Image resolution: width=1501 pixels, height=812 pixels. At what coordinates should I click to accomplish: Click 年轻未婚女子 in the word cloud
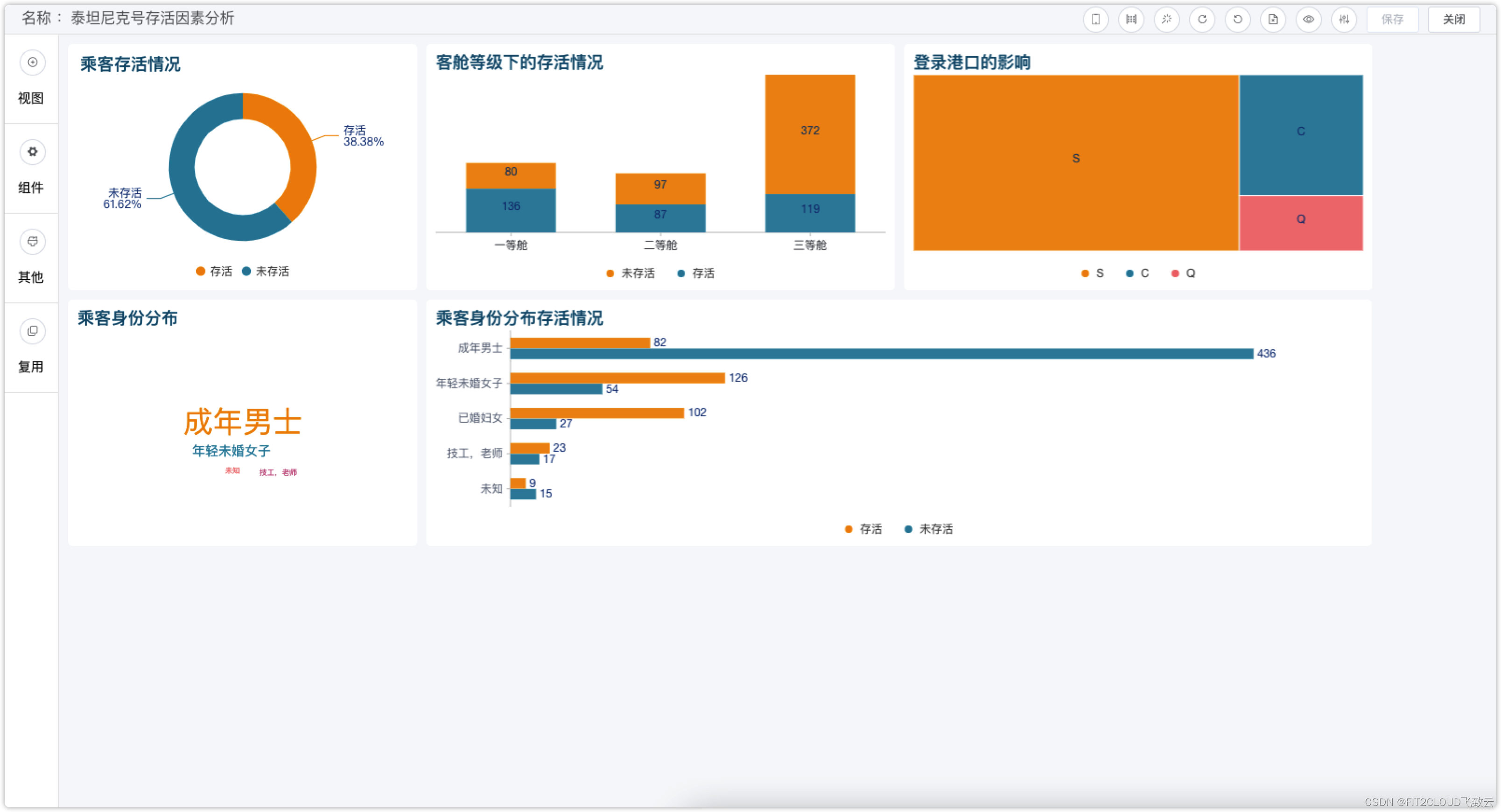coord(231,451)
